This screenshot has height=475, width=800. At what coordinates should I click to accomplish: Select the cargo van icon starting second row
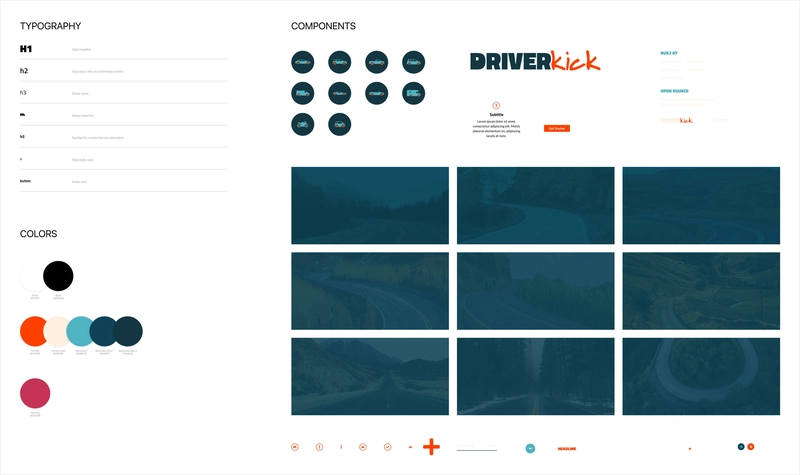(x=303, y=93)
